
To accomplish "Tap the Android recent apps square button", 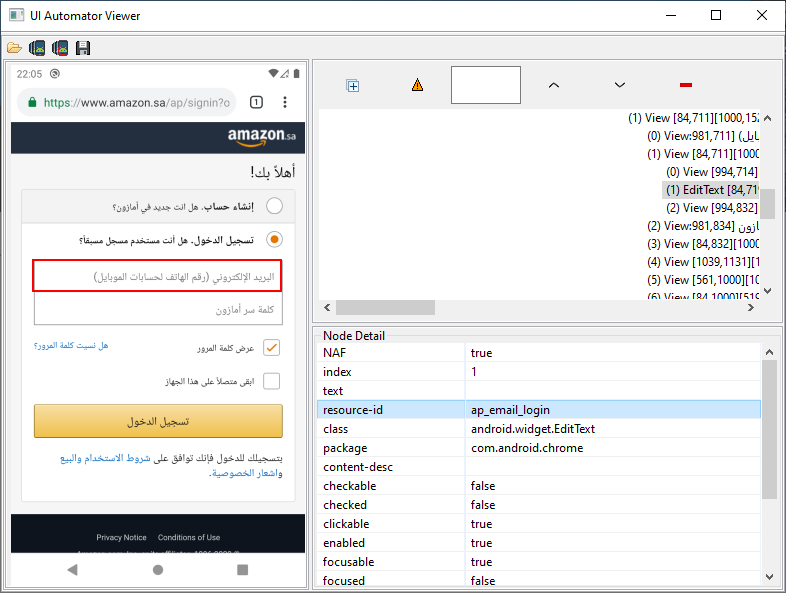I will coord(243,569).
